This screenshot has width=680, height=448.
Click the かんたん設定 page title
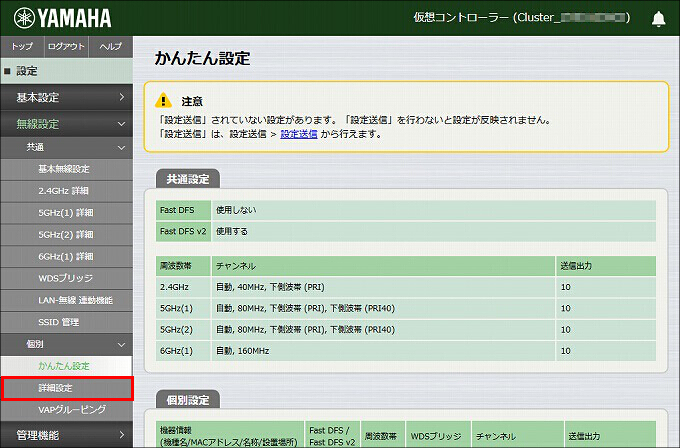point(202,59)
